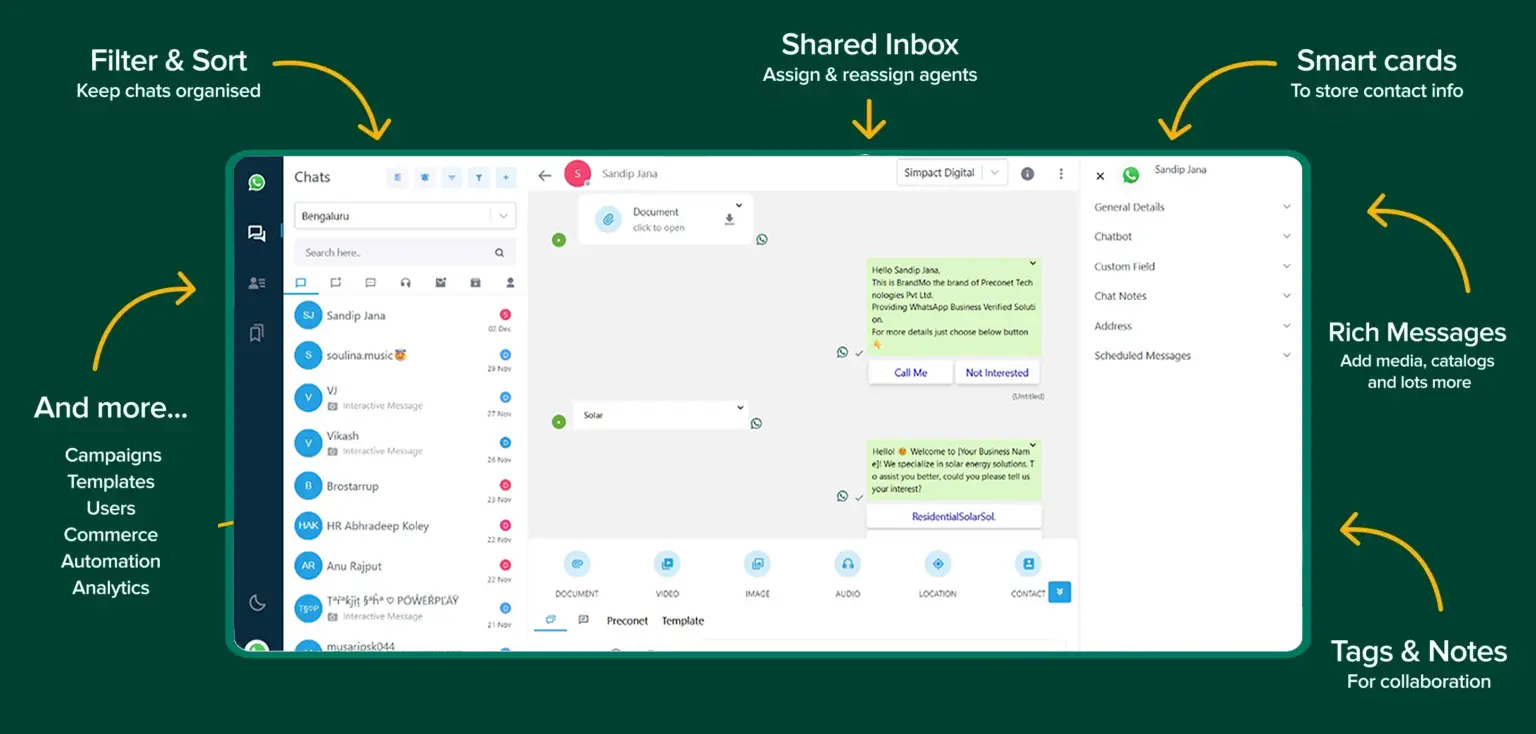This screenshot has height=734, width=1536.
Task: Expand chevron on the 'Hello Sandip Jana' message
Action: point(1032,264)
